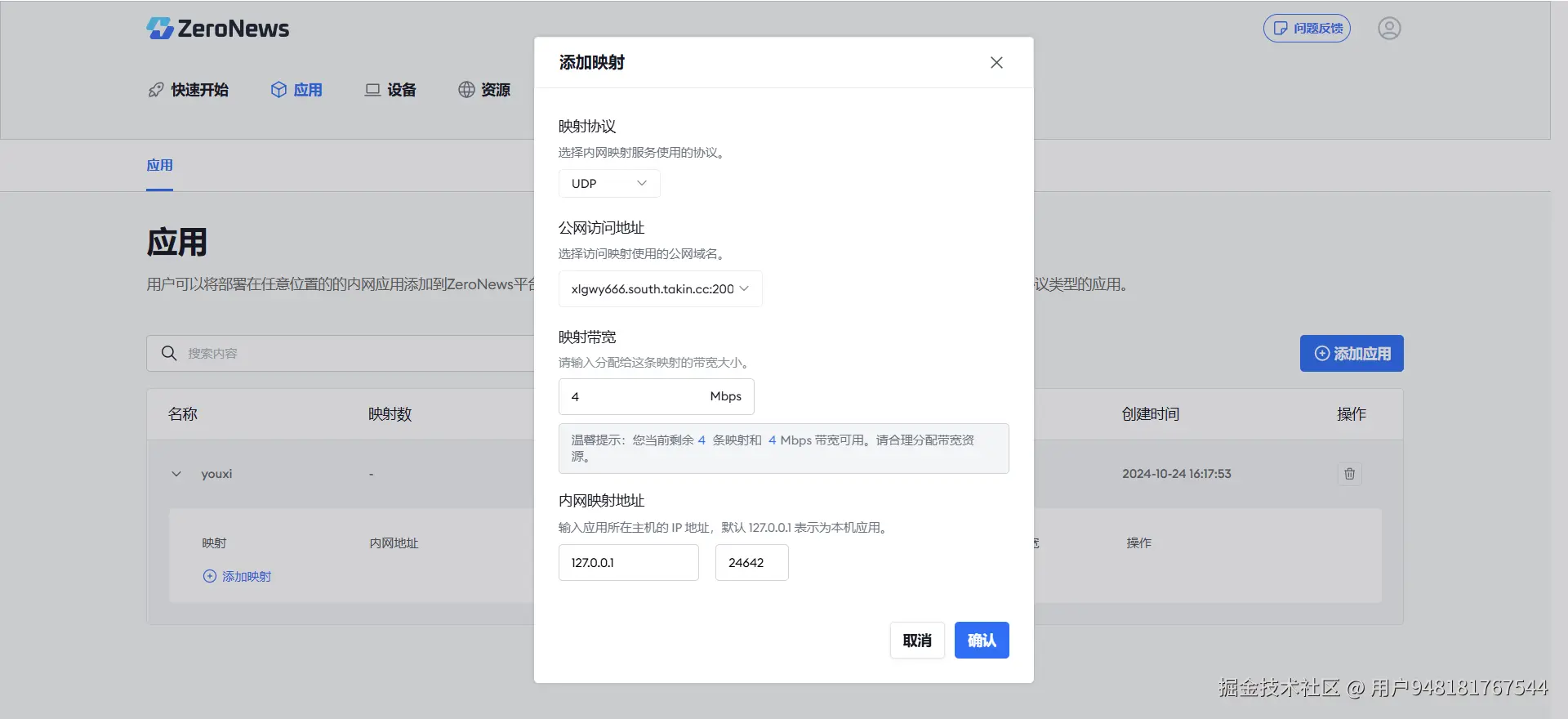Close the 添加映射 dialog
The width and height of the screenshot is (1568, 719).
coord(996,63)
